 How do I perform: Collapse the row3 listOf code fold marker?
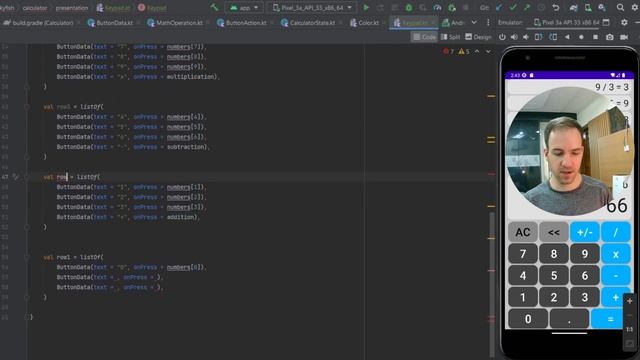click(x=27, y=107)
